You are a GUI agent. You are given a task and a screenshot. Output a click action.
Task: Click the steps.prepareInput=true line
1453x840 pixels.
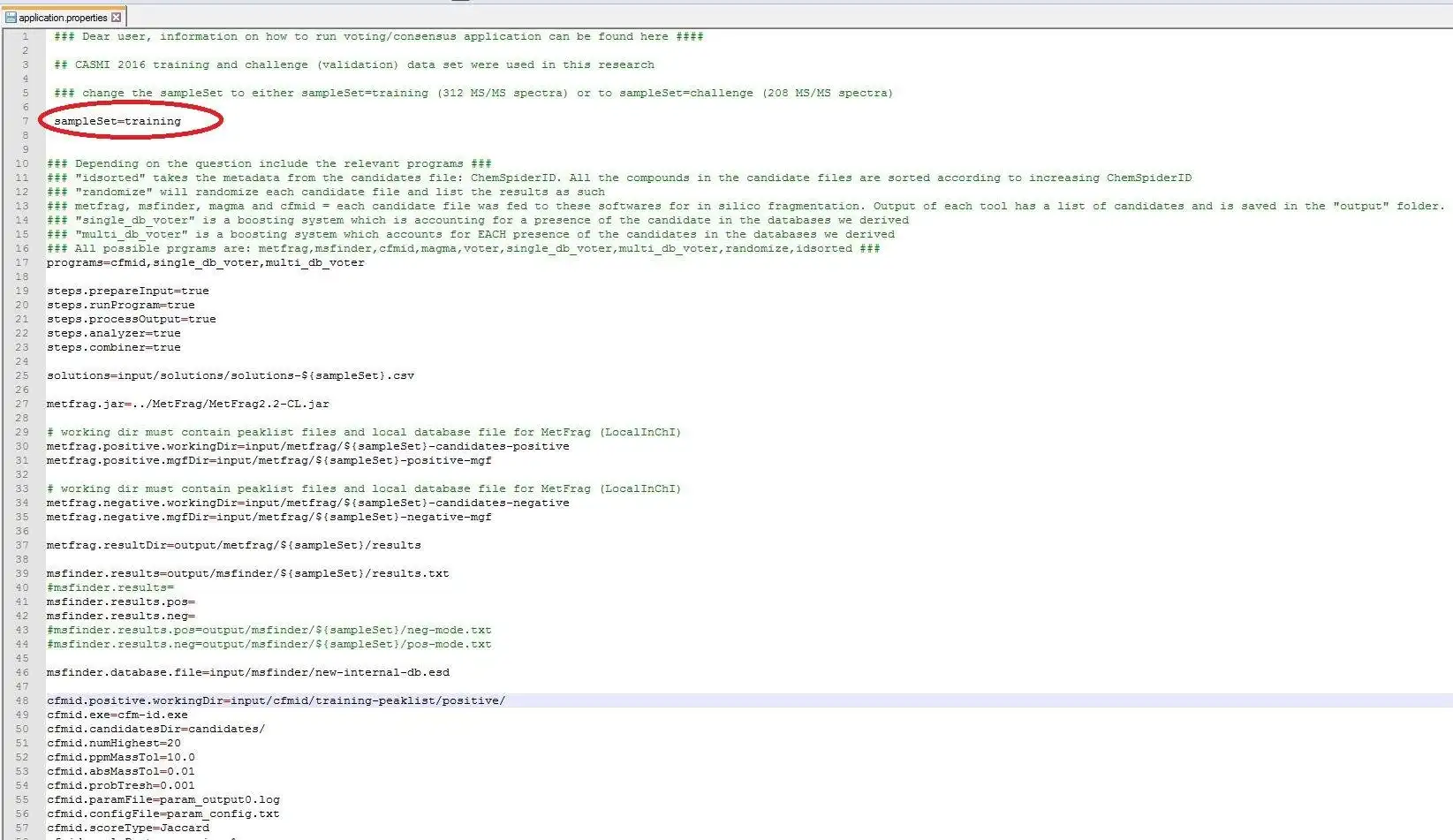[x=128, y=291]
